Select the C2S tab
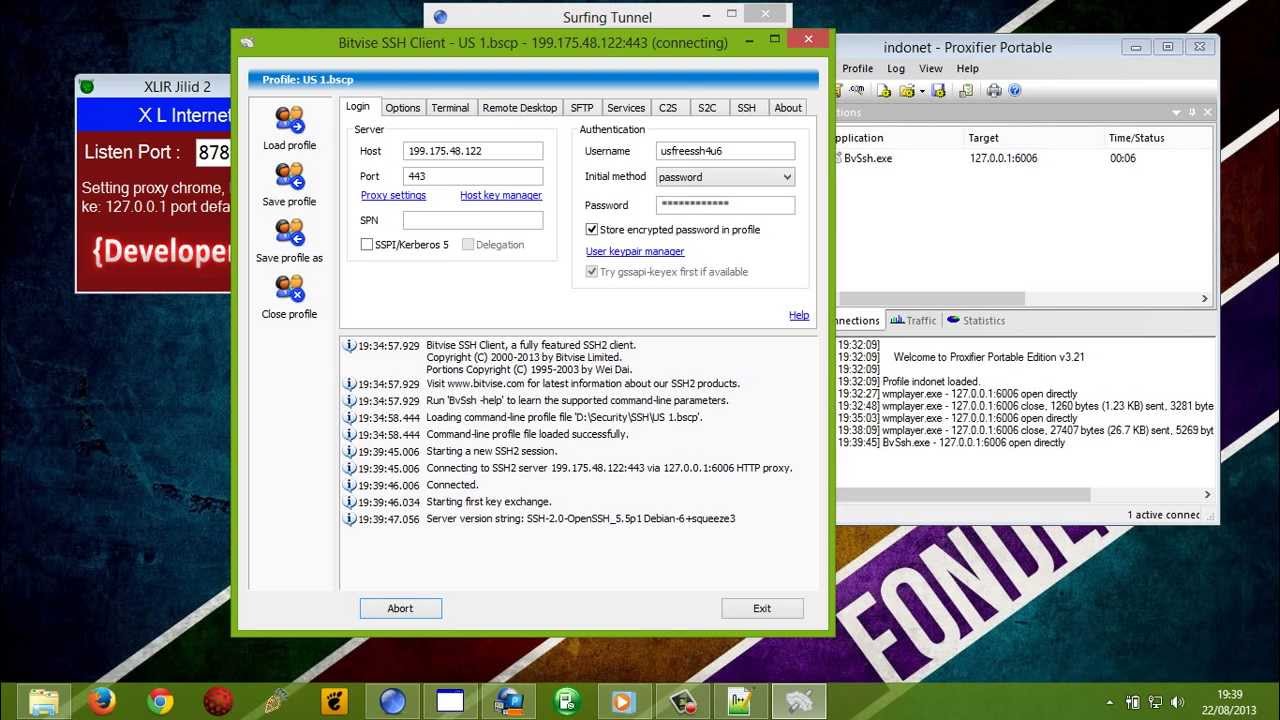 668,108
